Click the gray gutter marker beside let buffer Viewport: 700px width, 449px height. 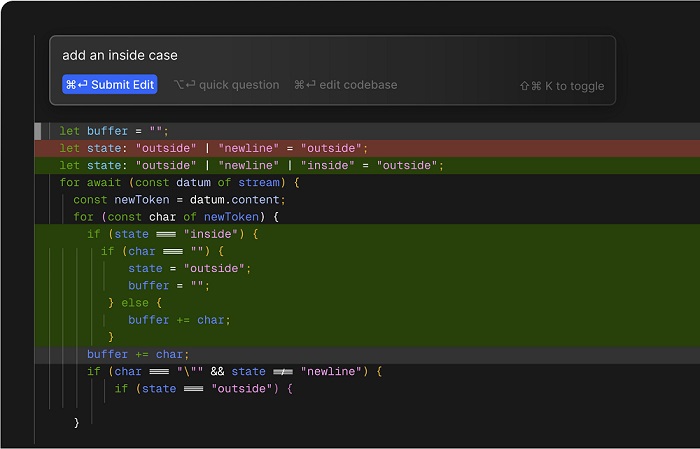click(38, 131)
